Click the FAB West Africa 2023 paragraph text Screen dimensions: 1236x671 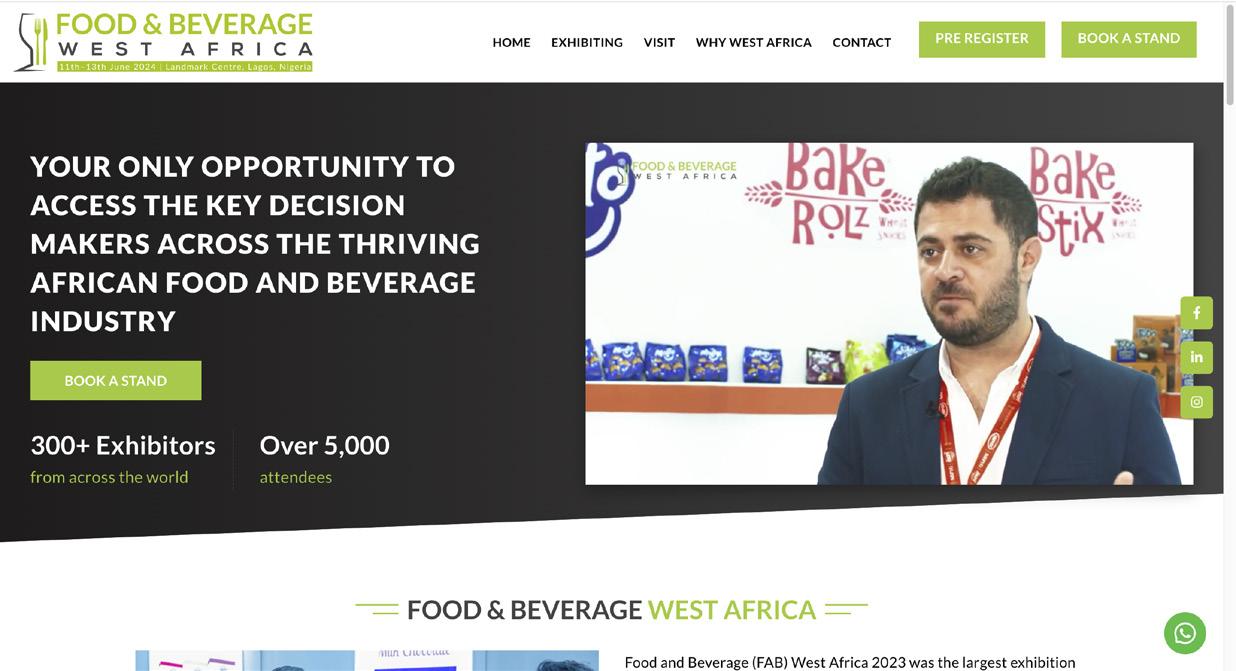[849, 662]
